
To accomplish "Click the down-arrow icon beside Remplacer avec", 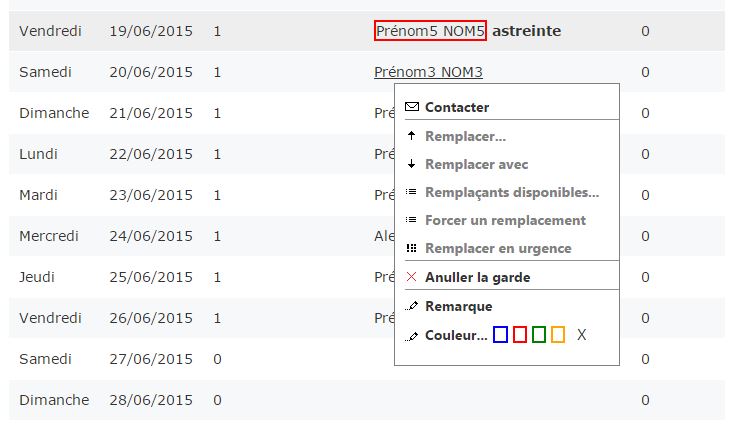I will tap(411, 164).
